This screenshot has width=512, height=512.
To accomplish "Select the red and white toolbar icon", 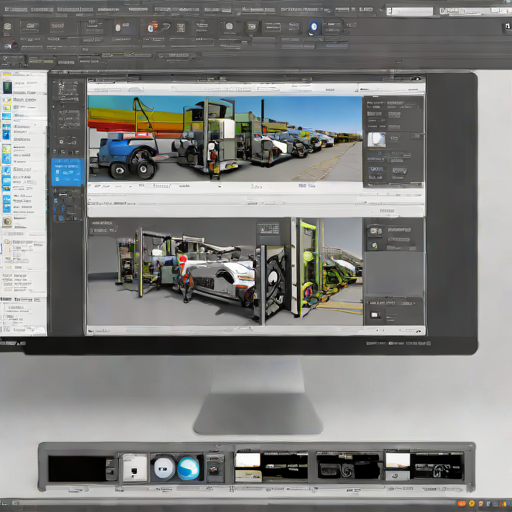I will (x=152, y=27).
